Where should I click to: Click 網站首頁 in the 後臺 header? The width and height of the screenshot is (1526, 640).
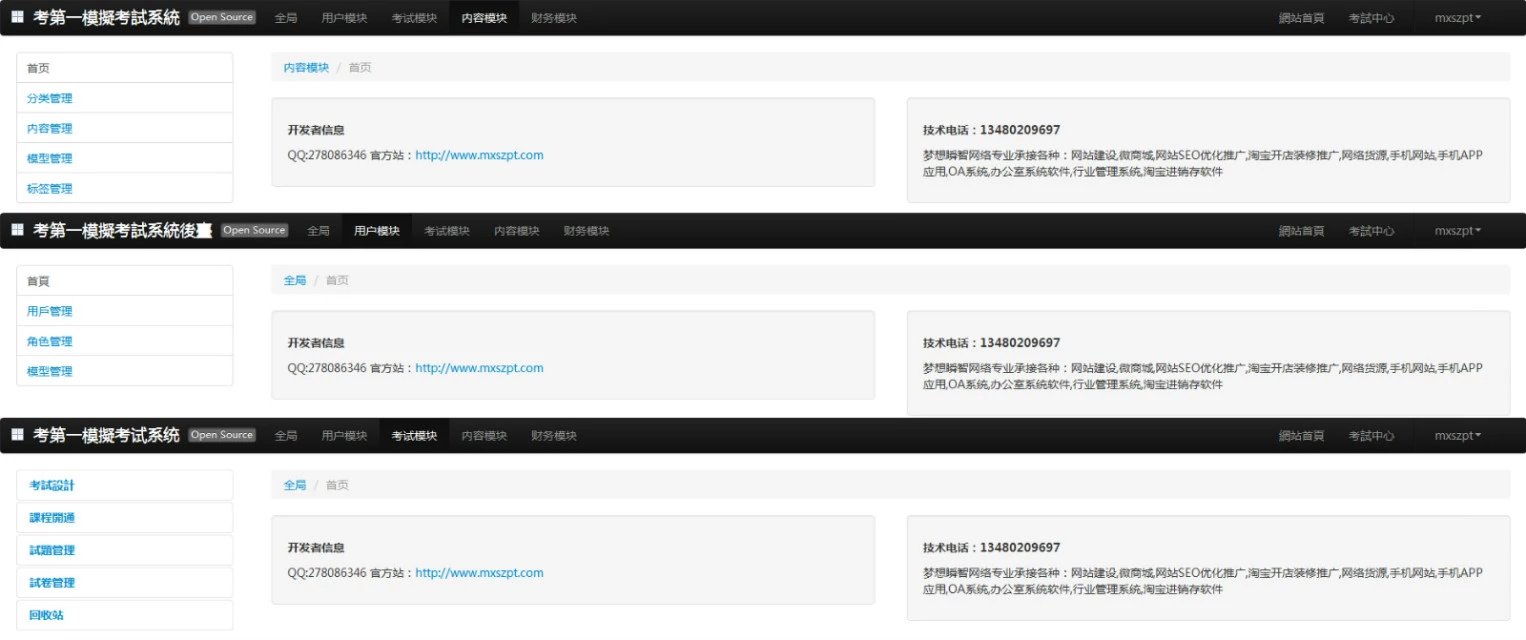[1301, 231]
